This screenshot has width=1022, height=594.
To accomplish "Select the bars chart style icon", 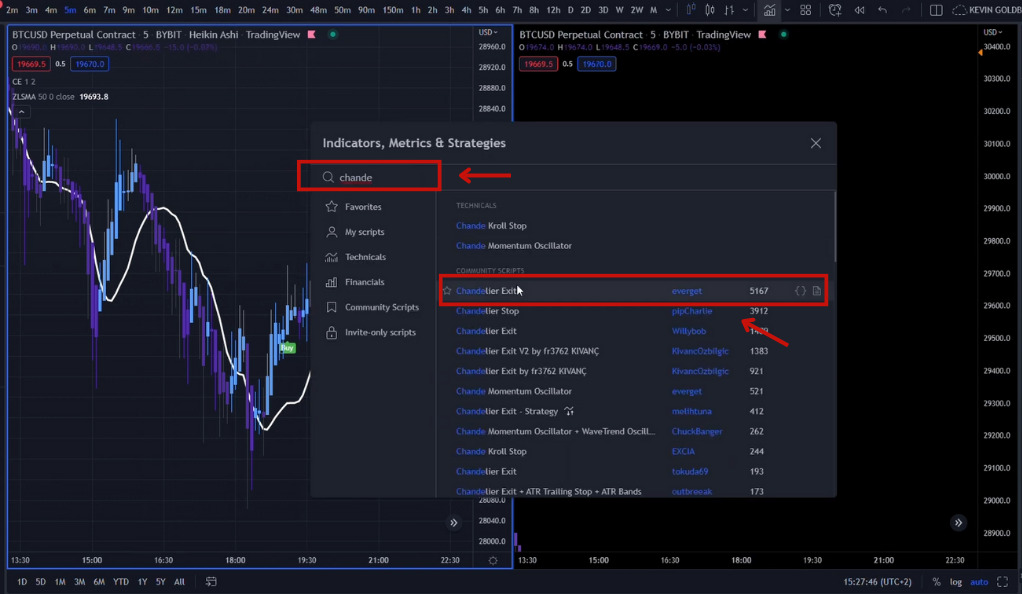I will tap(729, 10).
